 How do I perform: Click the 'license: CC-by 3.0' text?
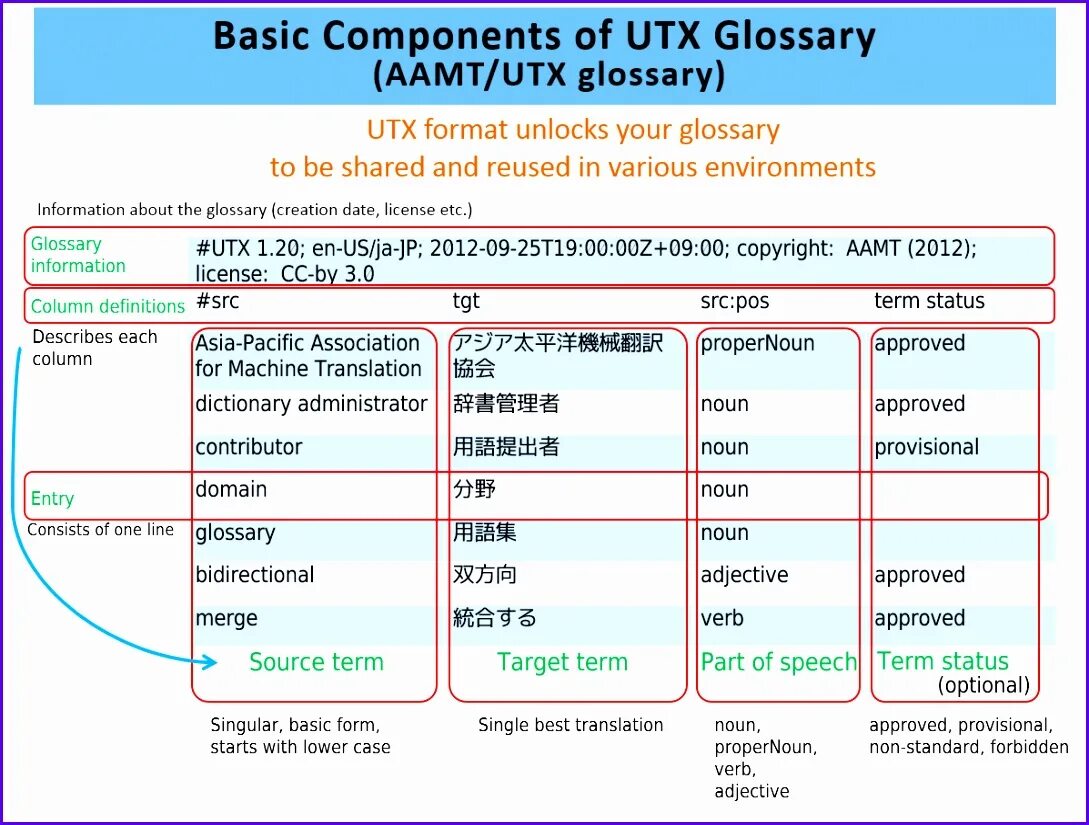(x=285, y=274)
